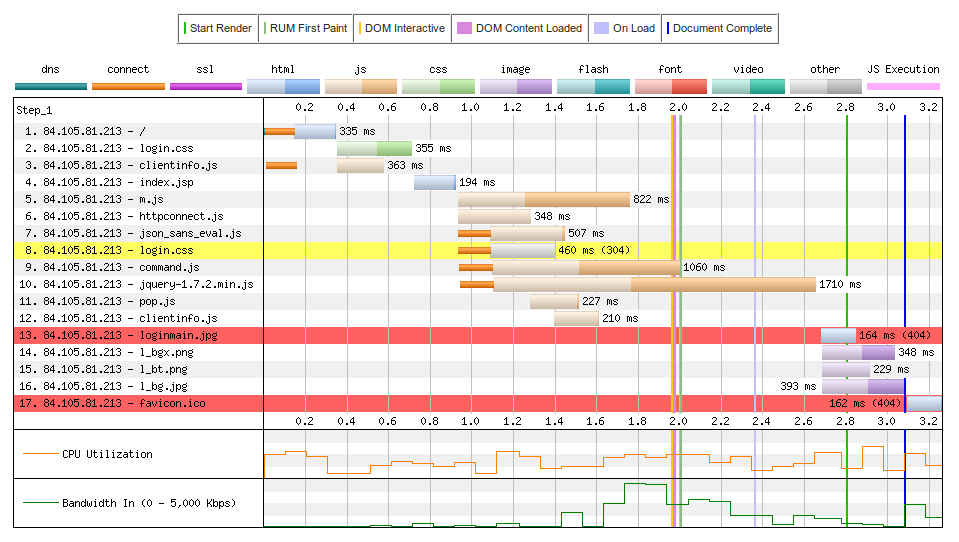Click the js color key swatch
The width and height of the screenshot is (959, 542).
[361, 86]
